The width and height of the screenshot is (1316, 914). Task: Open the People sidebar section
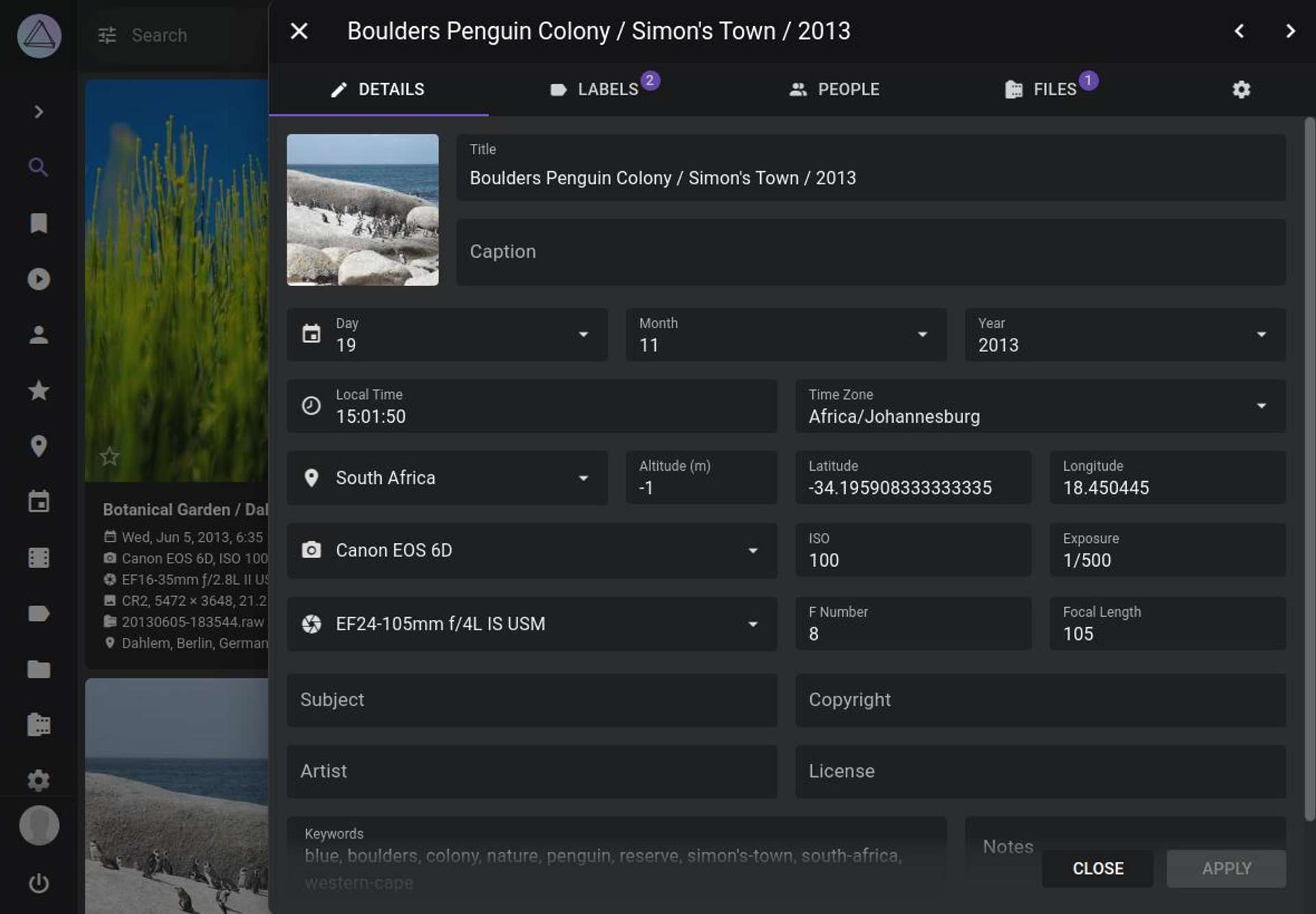coord(38,335)
